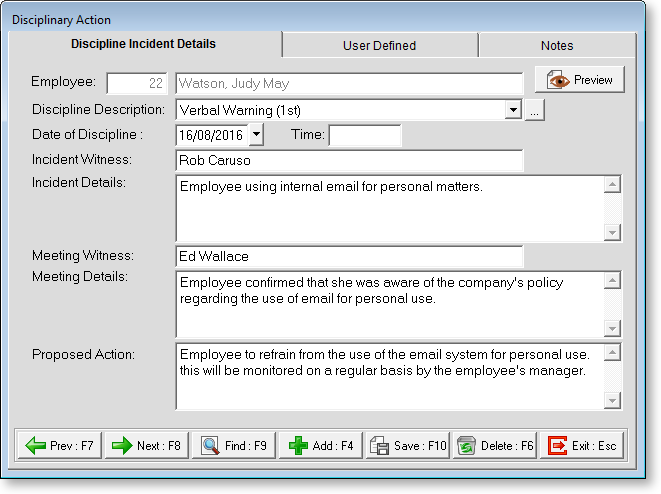Open the Notes tab
This screenshot has width=661, height=494.
557,45
